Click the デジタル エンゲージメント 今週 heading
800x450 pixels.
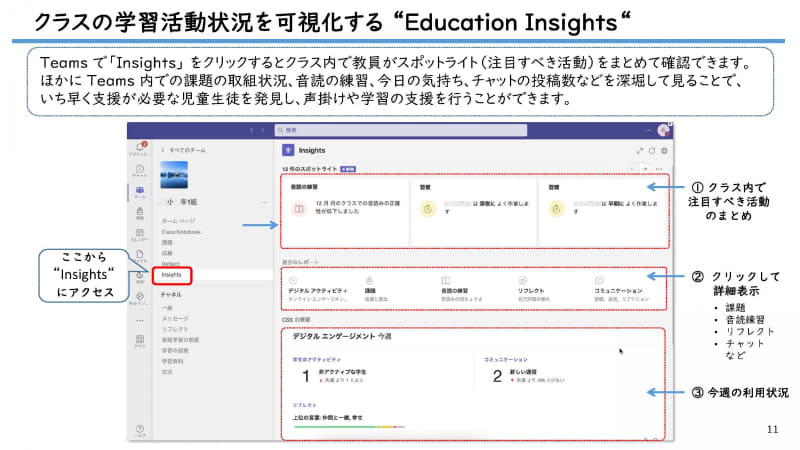pos(342,336)
